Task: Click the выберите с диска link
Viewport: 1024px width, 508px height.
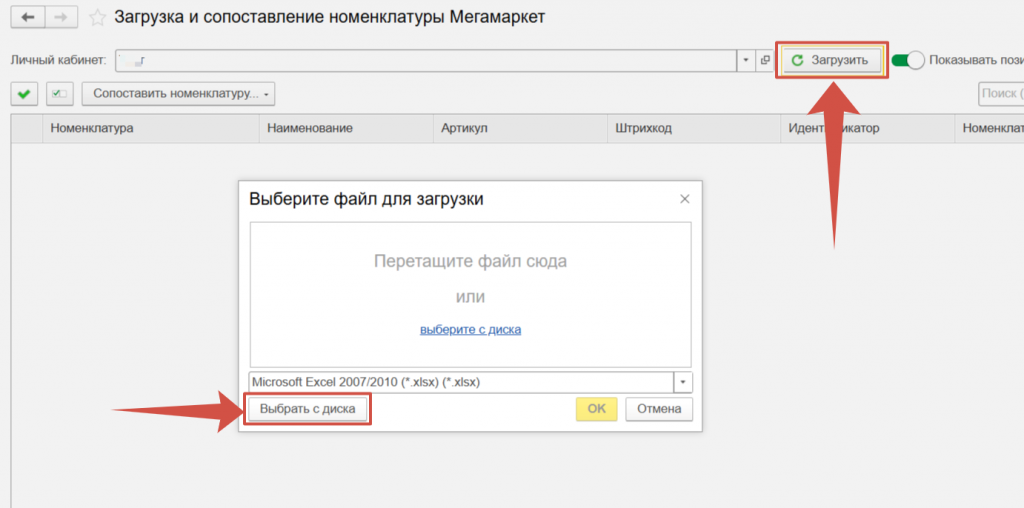Action: [470, 329]
